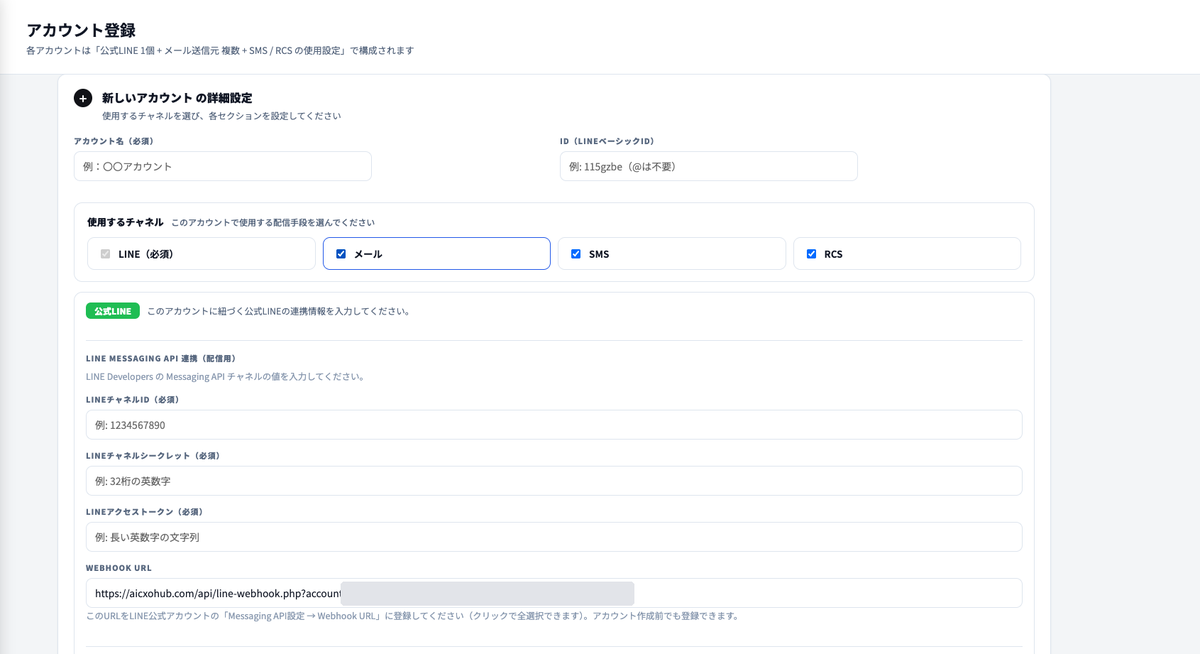
Task: Click the LINEアクセストークン（必須） label
Action: coord(145,512)
